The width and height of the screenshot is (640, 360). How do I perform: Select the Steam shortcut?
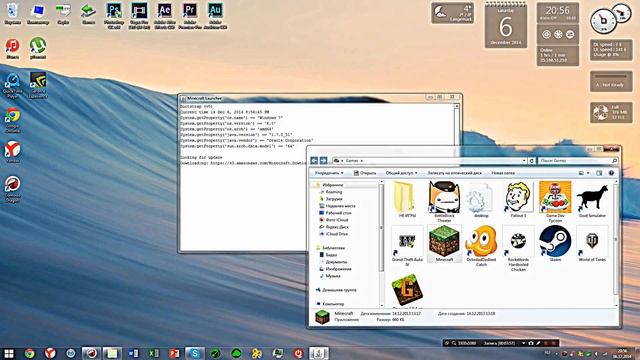[x=555, y=244]
